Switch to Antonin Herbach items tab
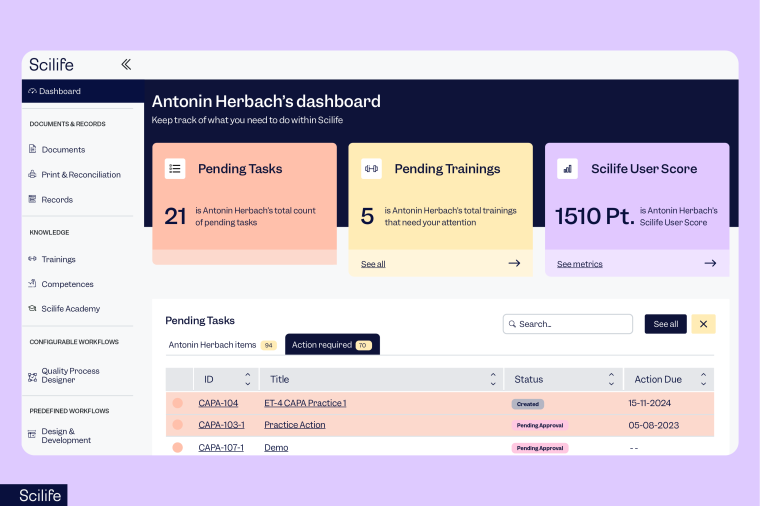The image size is (760, 506). [222, 345]
